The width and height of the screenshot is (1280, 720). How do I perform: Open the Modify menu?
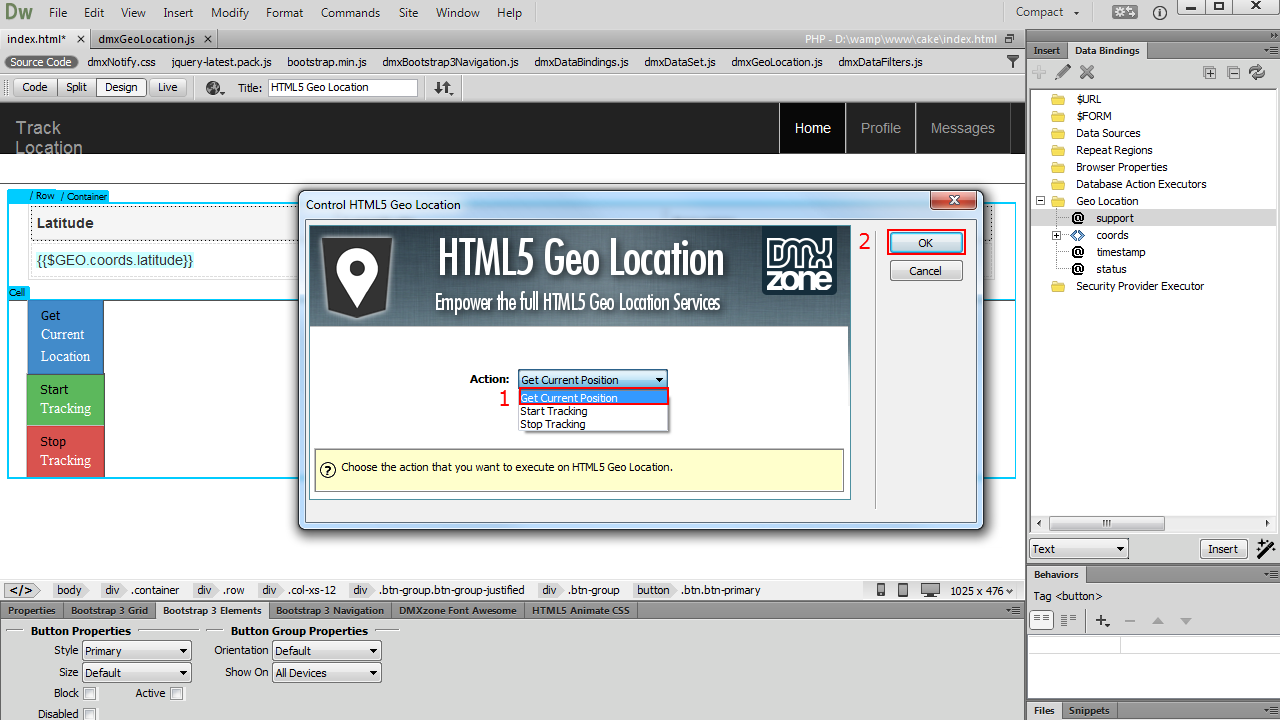click(x=230, y=13)
